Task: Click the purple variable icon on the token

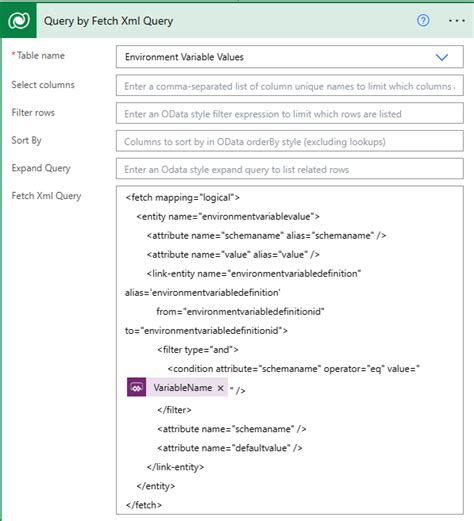Action: point(136,387)
